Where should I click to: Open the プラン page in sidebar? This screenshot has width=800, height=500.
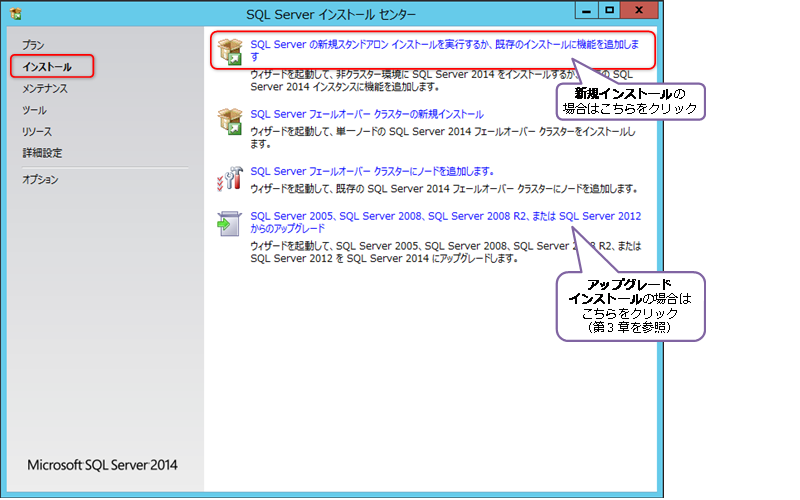pyautogui.click(x=33, y=45)
